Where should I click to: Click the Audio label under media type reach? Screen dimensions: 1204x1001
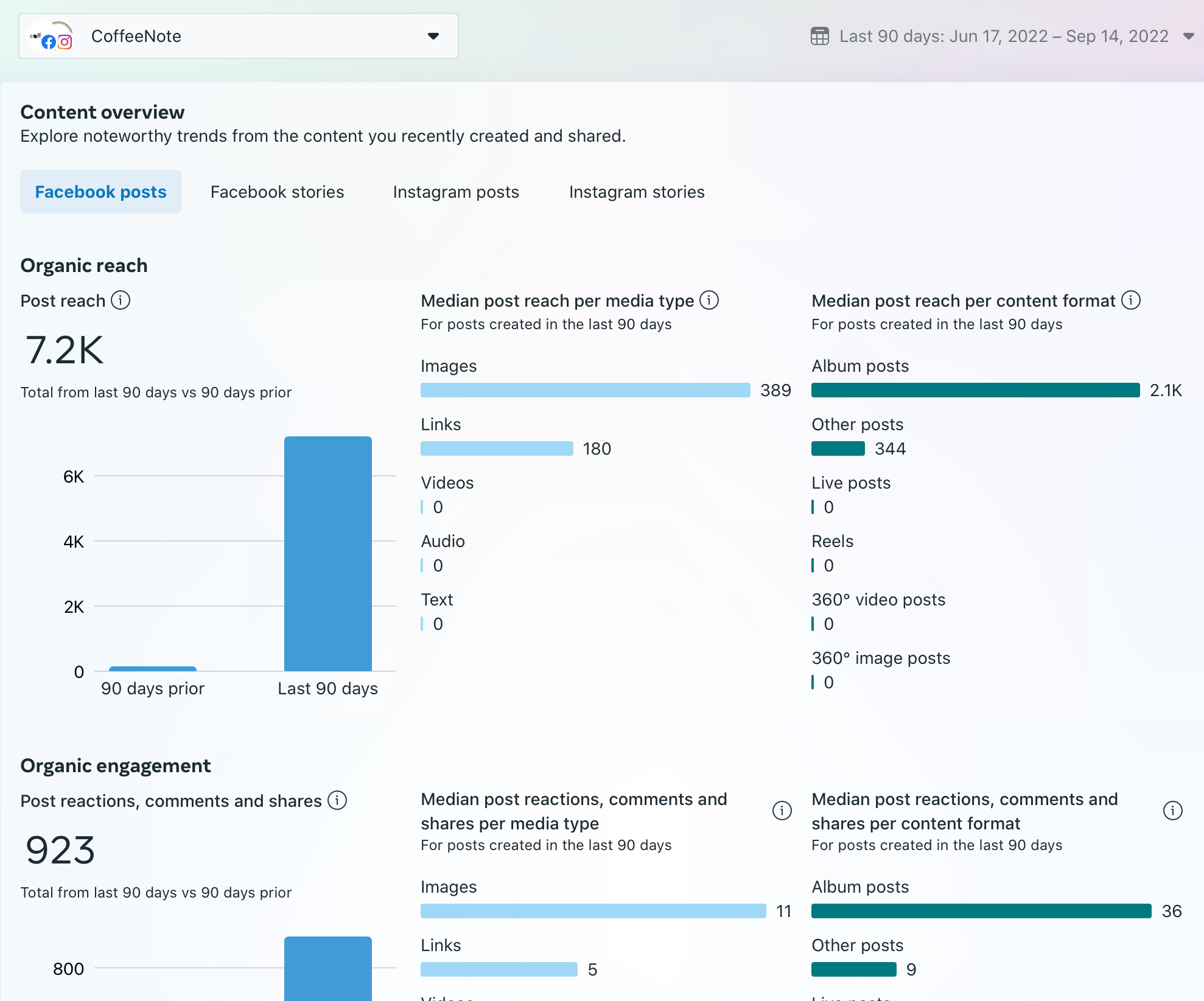(x=443, y=541)
